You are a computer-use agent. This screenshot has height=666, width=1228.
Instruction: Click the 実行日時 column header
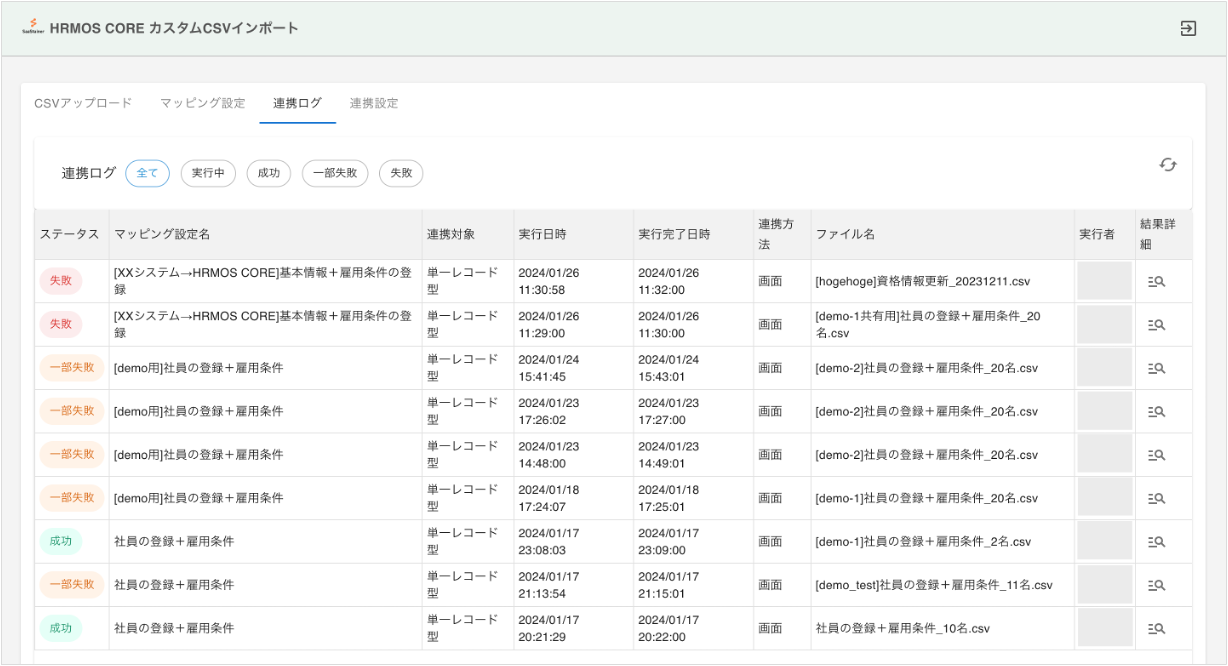pos(542,234)
